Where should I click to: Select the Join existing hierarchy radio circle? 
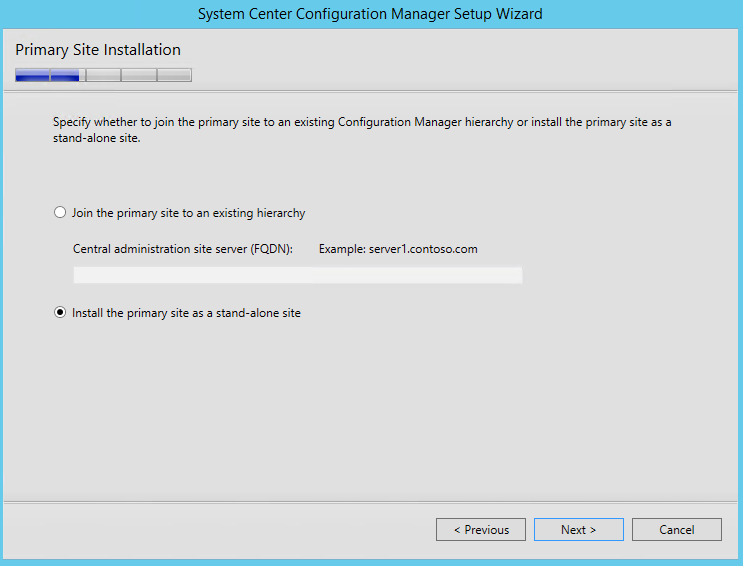click(x=60, y=212)
